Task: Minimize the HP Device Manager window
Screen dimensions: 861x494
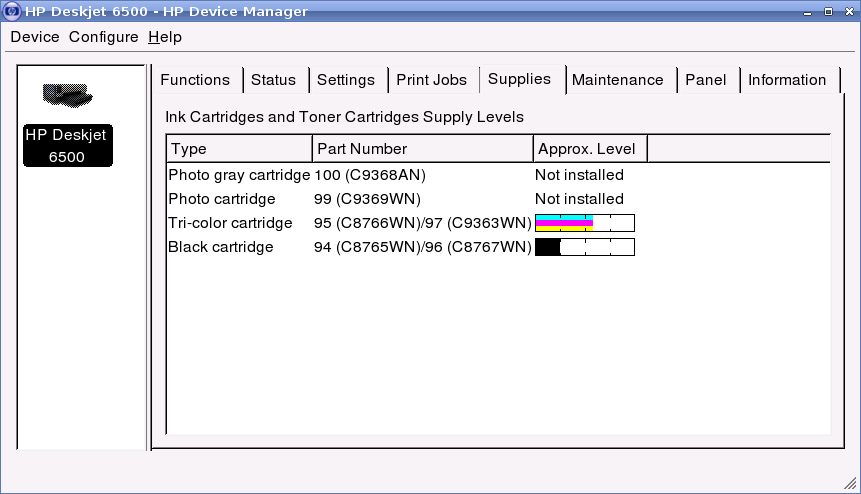Action: pos(807,12)
